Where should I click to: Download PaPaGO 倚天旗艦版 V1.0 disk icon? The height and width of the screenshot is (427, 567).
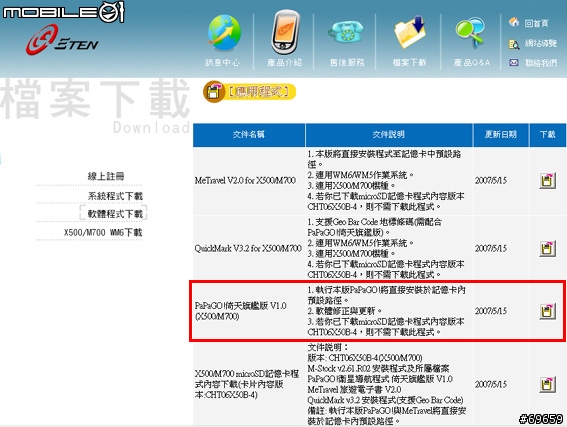(547, 311)
